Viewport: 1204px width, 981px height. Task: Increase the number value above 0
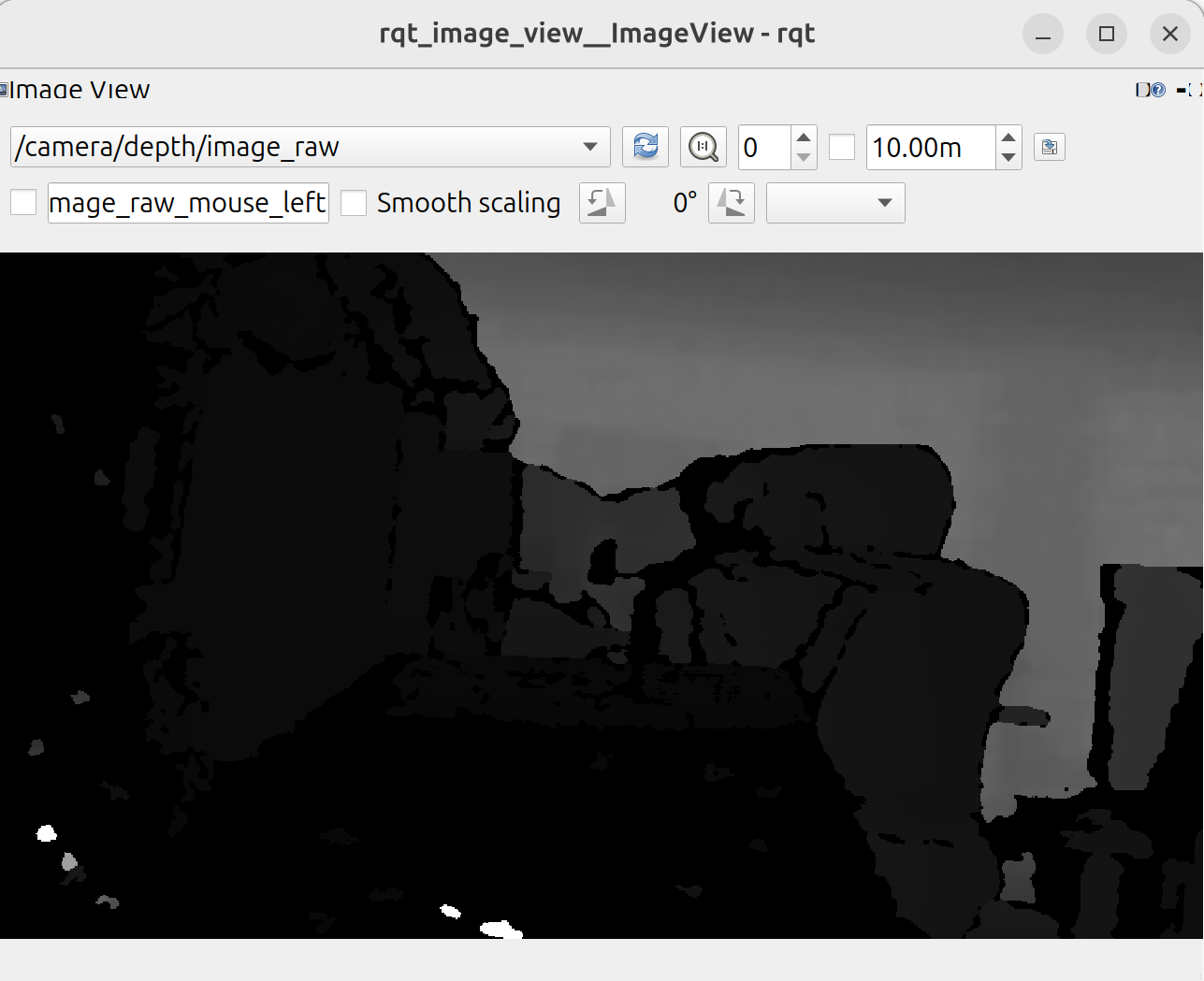click(804, 137)
